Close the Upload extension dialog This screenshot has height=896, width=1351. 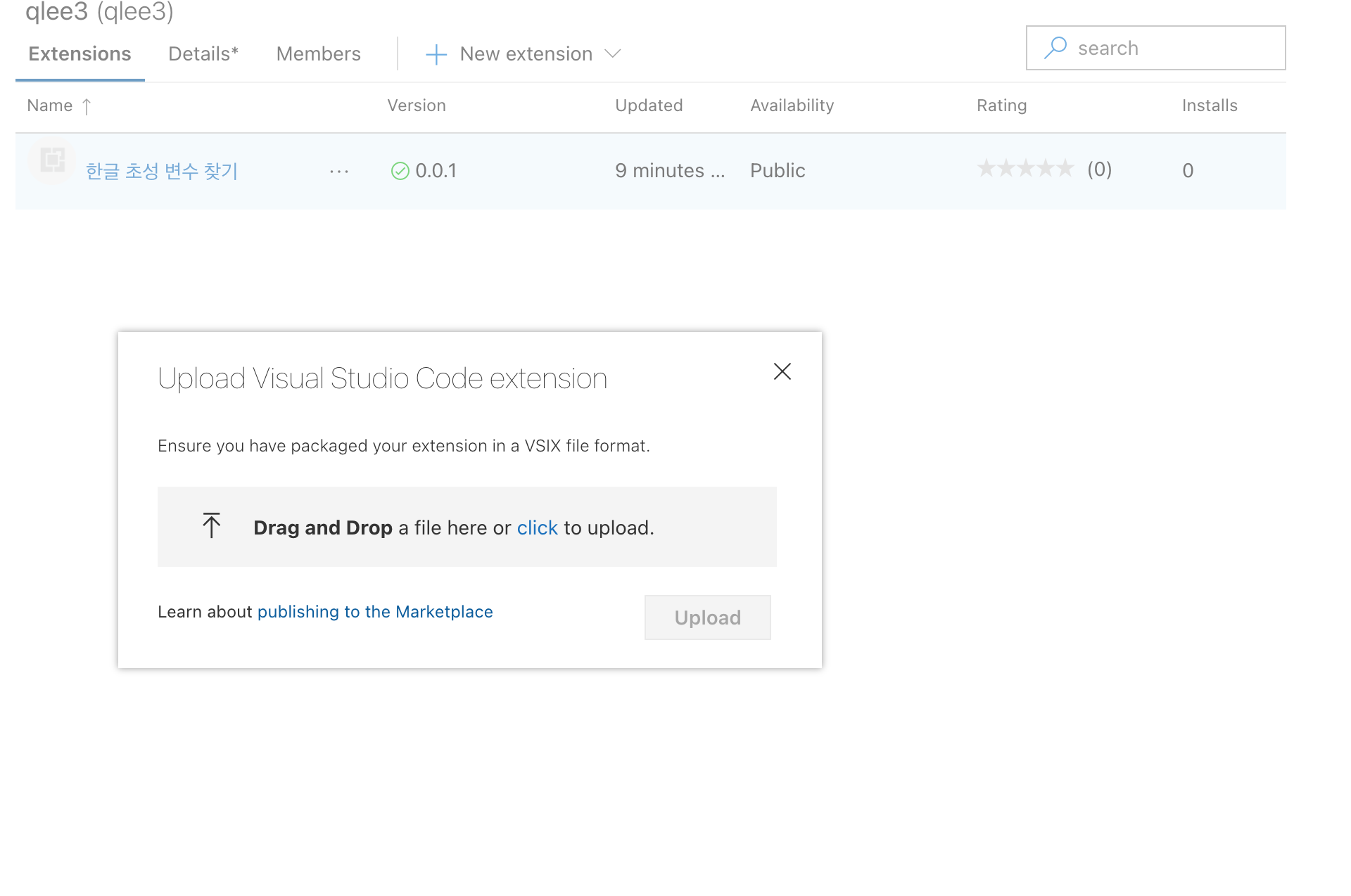click(x=782, y=371)
